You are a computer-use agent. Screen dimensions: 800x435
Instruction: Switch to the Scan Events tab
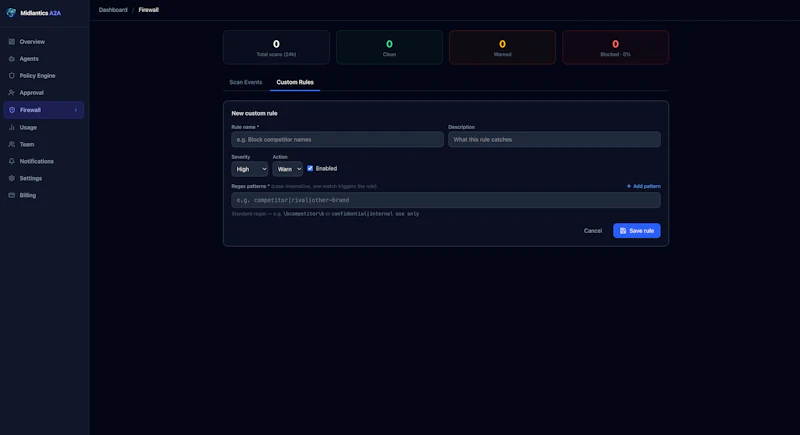click(246, 82)
